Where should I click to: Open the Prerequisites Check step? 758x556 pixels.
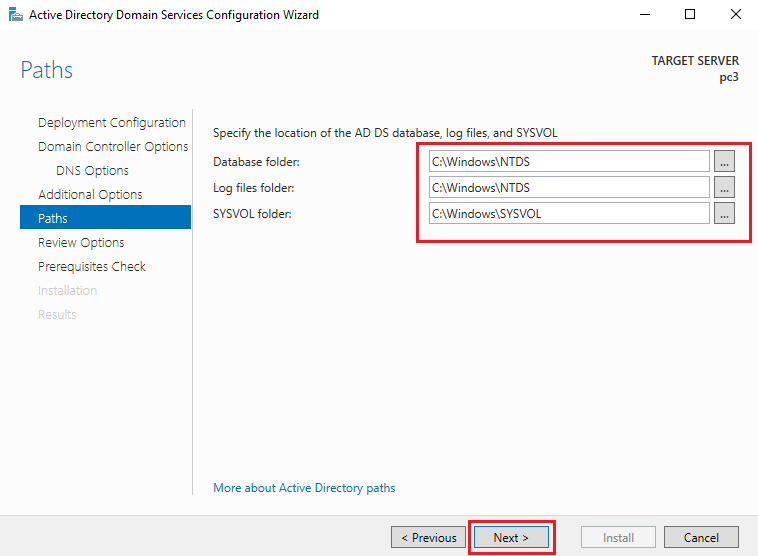tap(92, 267)
